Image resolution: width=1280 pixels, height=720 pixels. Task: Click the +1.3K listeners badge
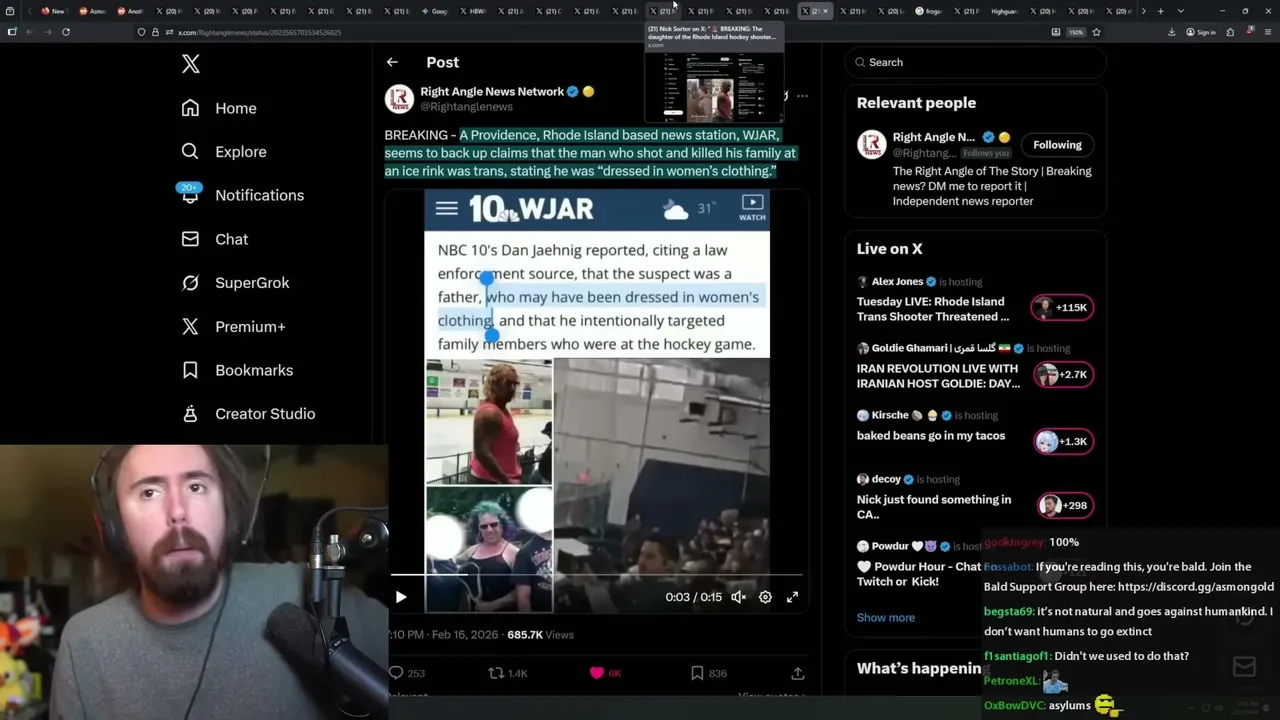[x=1063, y=441]
